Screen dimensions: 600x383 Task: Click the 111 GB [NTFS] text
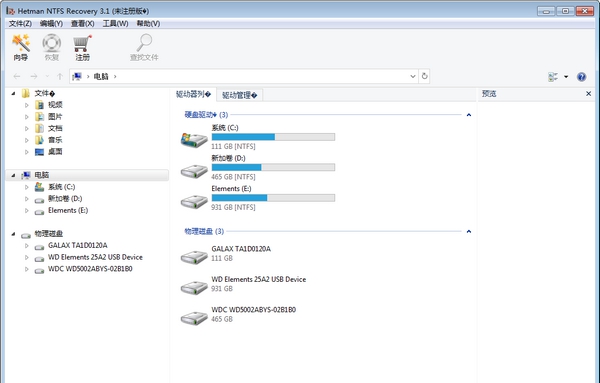(233, 147)
